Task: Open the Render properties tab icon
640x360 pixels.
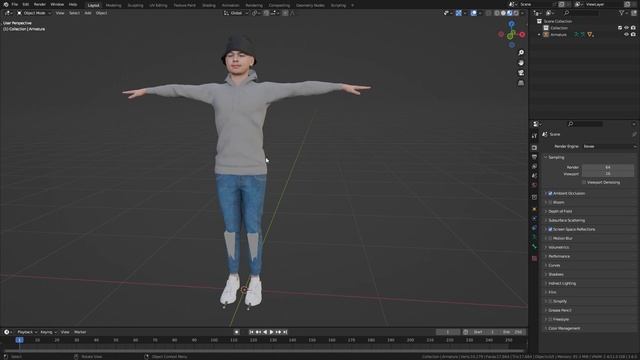Action: [x=534, y=147]
